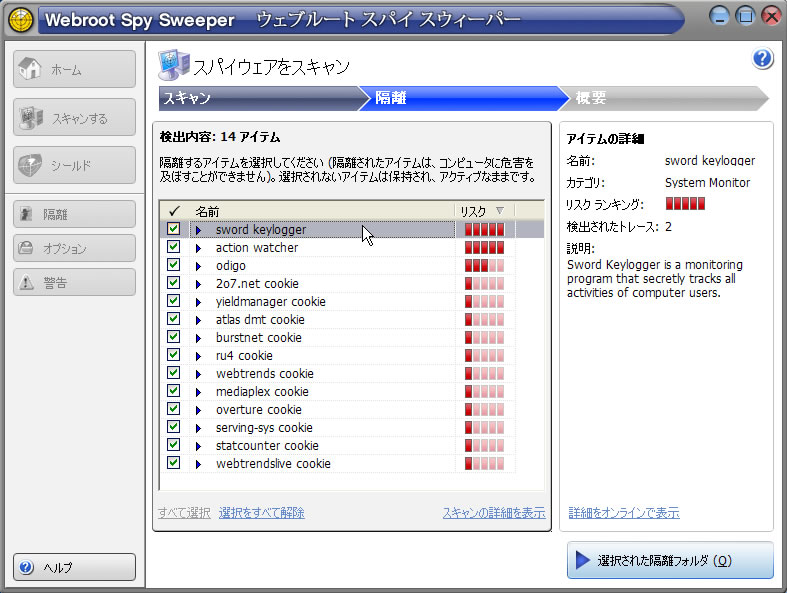Open 詳細をオンラインで表示 link

pyautogui.click(x=624, y=513)
